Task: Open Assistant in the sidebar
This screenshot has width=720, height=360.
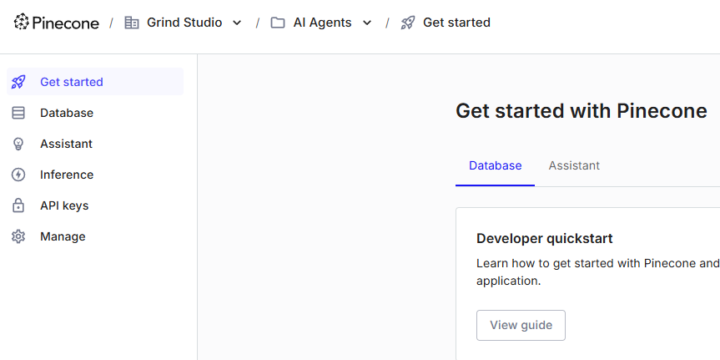Action: (95, 144)
